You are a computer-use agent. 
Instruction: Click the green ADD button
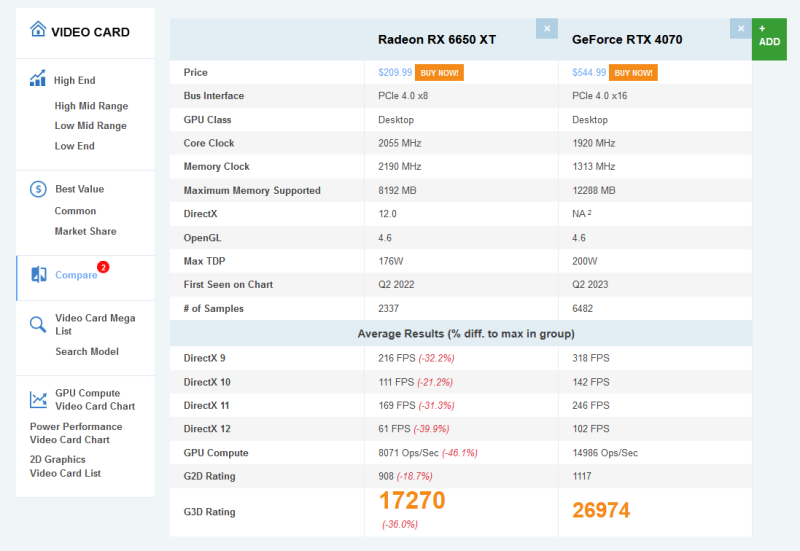point(769,39)
